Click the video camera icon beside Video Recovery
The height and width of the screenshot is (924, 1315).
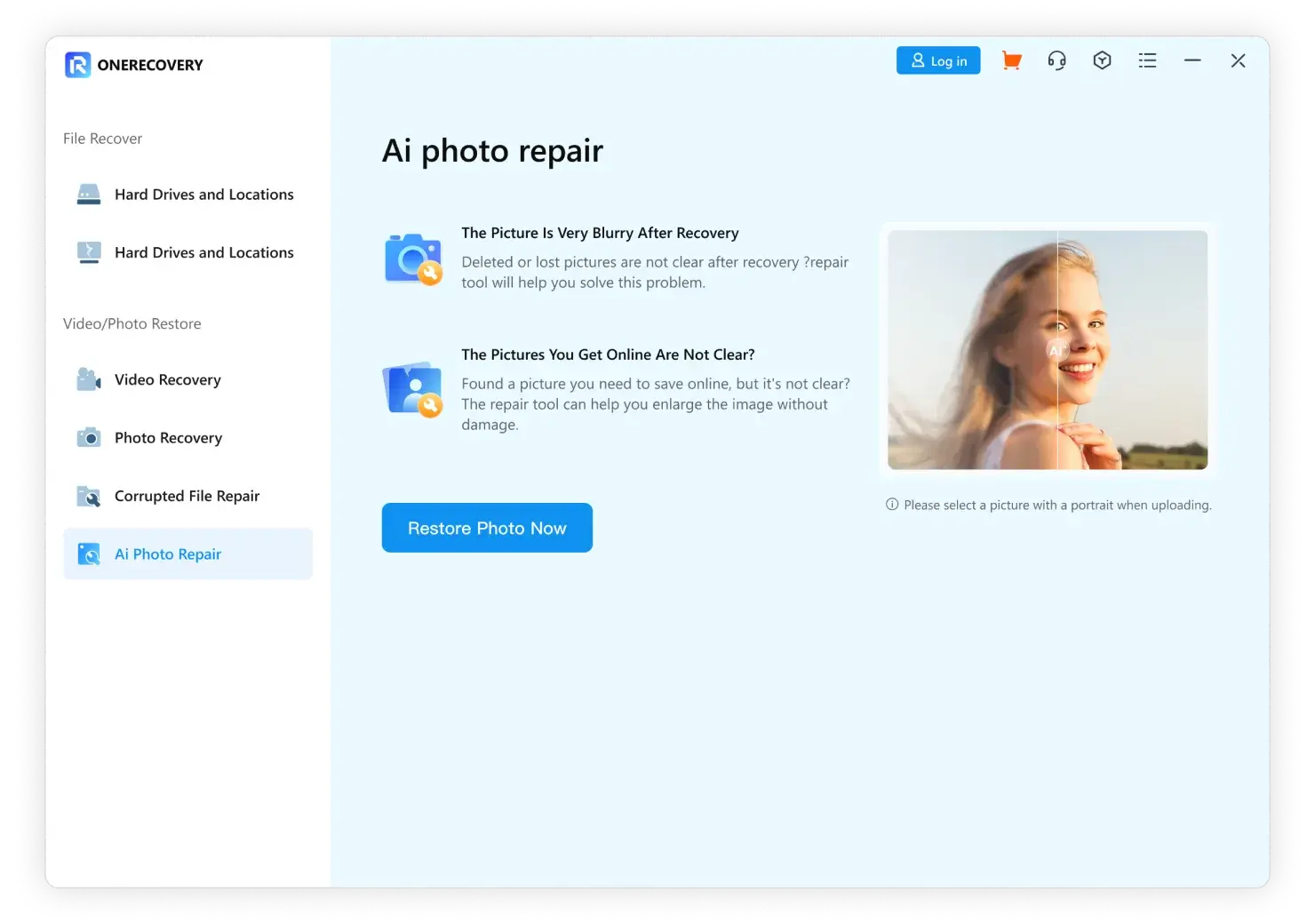[x=89, y=380]
